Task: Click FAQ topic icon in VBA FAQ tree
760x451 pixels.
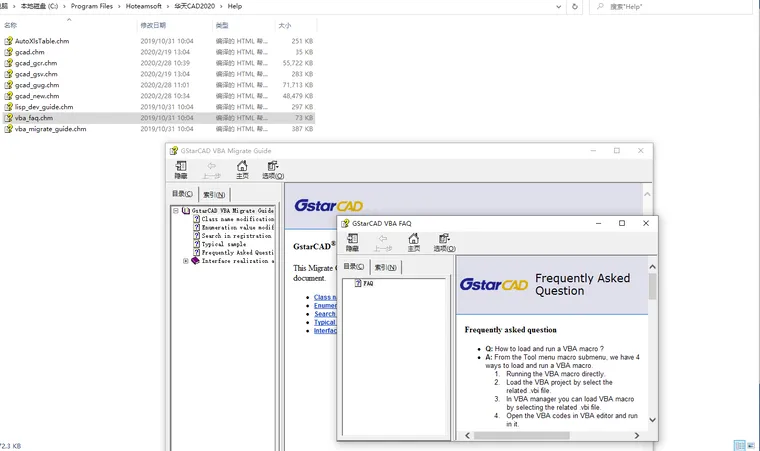Action: coord(358,283)
